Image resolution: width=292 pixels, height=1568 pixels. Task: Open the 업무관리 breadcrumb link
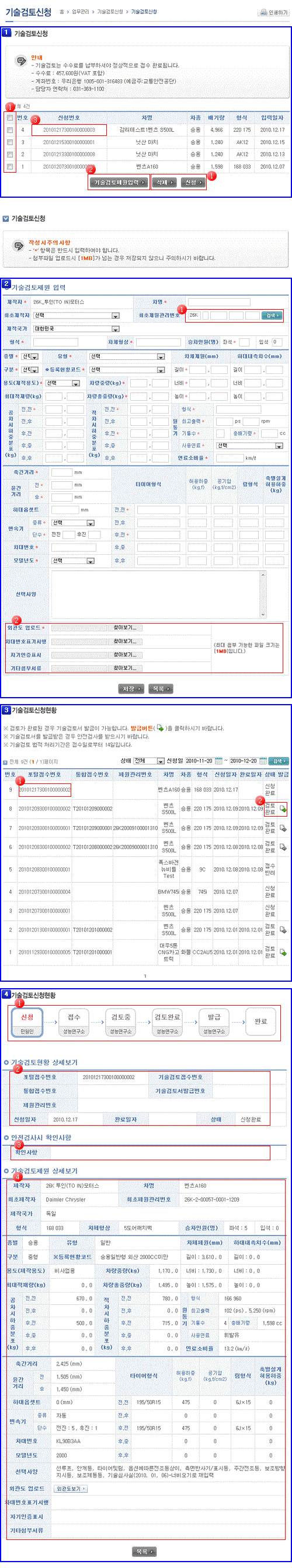[81, 12]
